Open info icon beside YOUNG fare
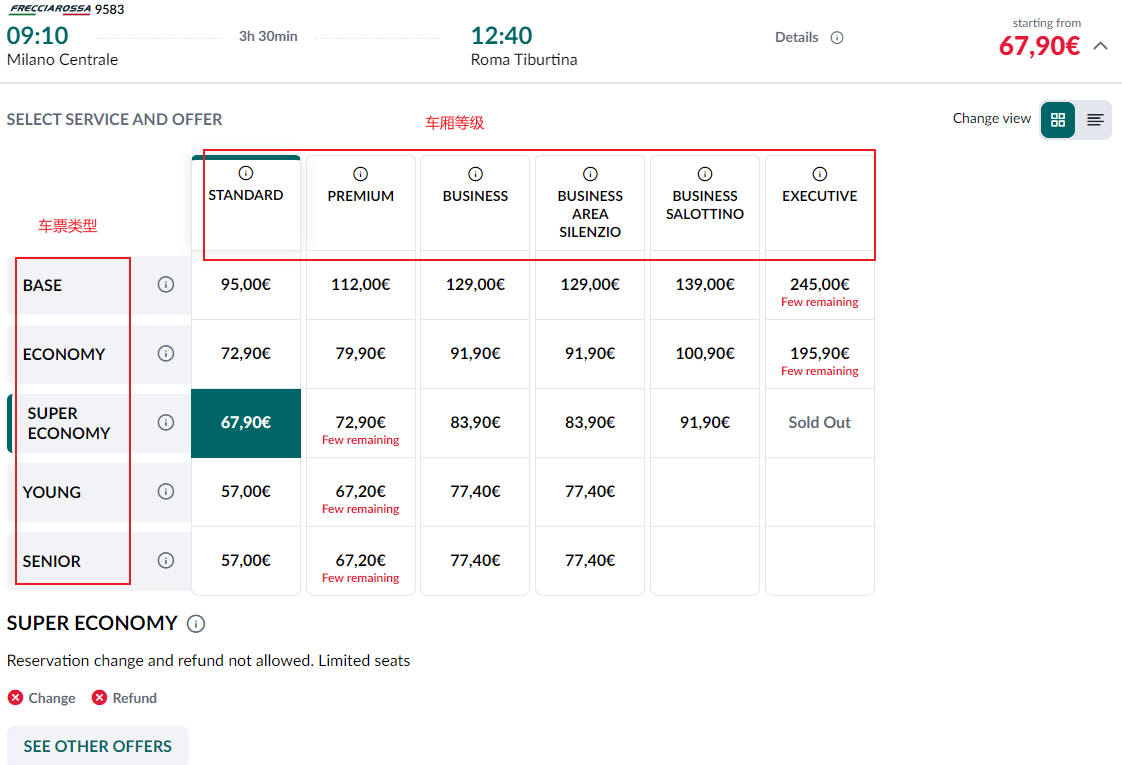 166,491
